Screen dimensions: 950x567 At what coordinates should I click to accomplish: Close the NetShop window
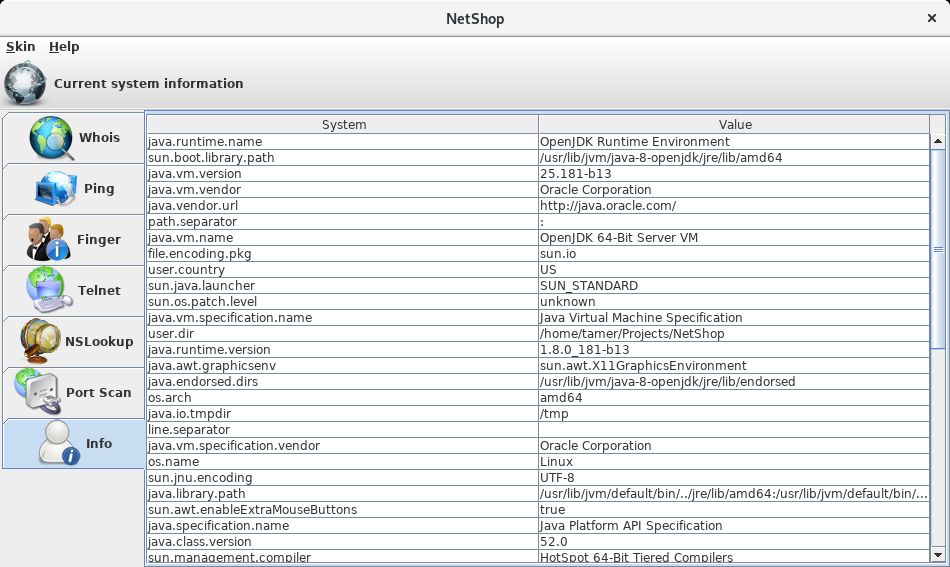932,18
